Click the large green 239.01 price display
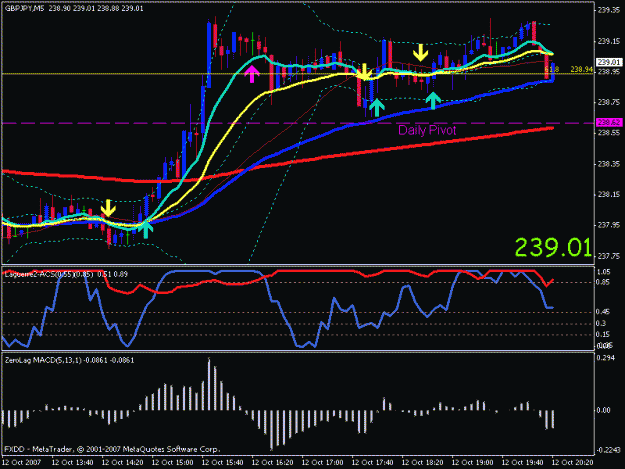The image size is (625, 469). [x=552, y=247]
